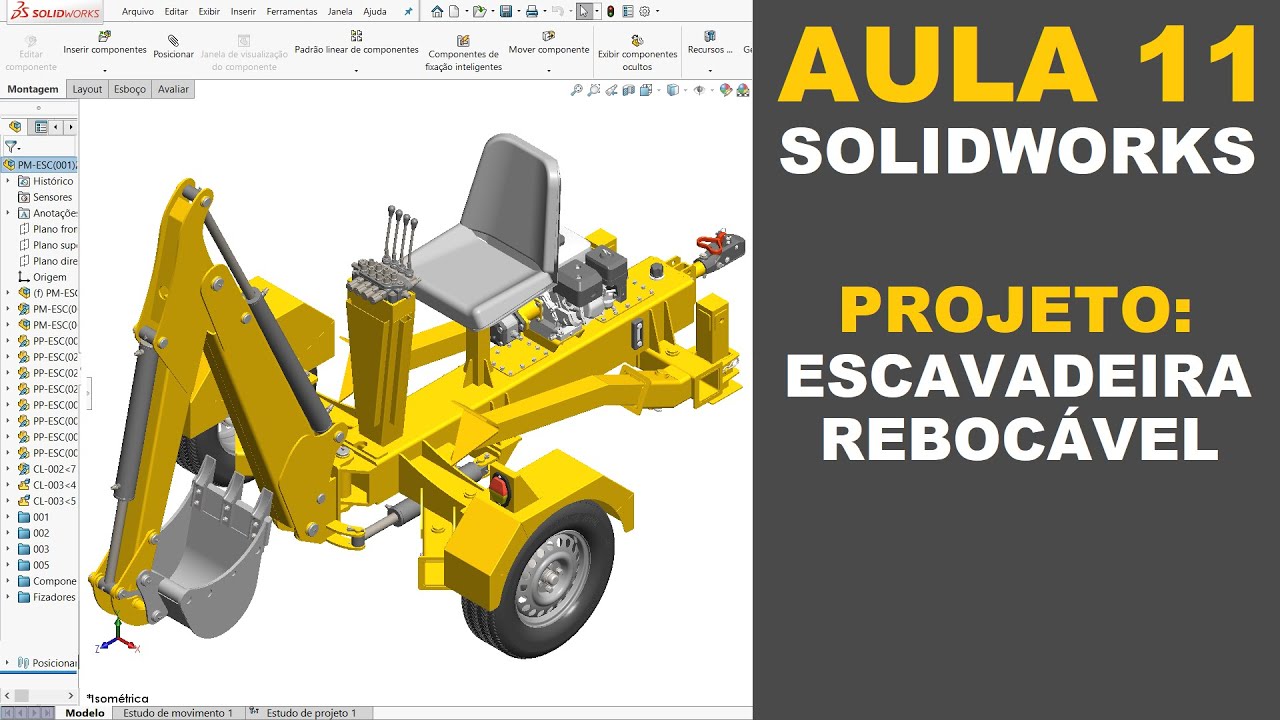The height and width of the screenshot is (720, 1280).
Task: Select the CL-002 component in tree
Action: tap(47, 469)
